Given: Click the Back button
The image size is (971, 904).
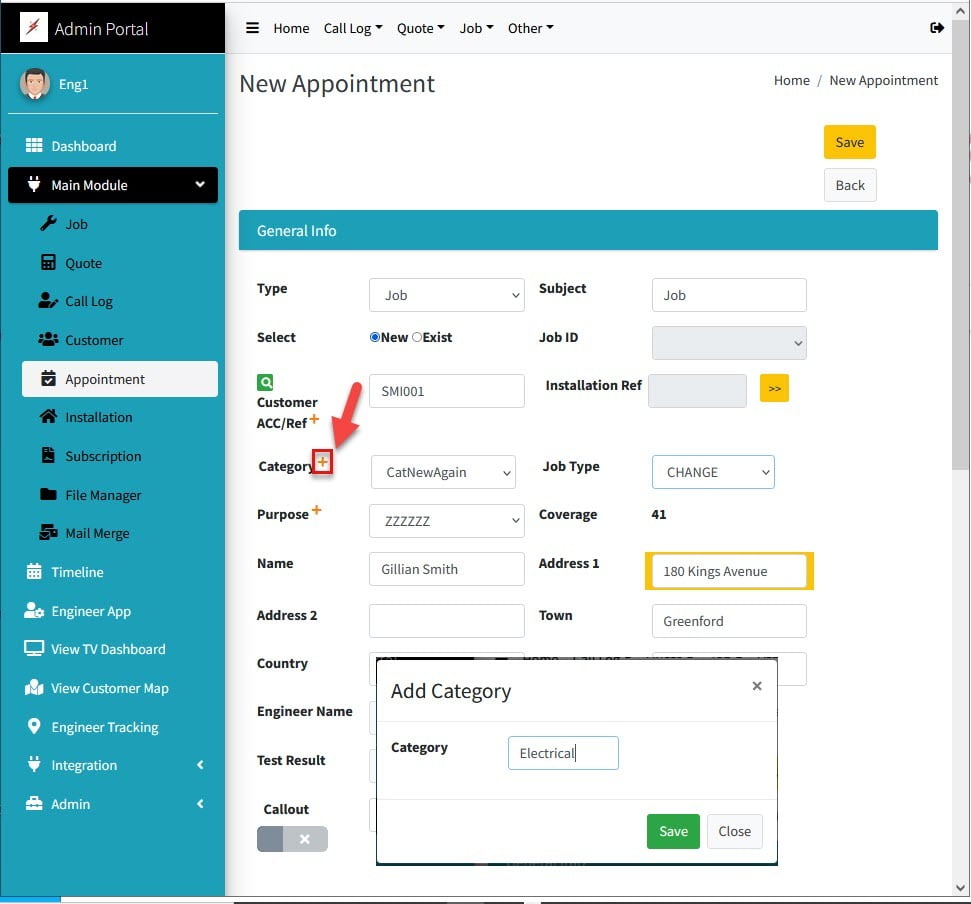Looking at the screenshot, I should click(x=850, y=185).
